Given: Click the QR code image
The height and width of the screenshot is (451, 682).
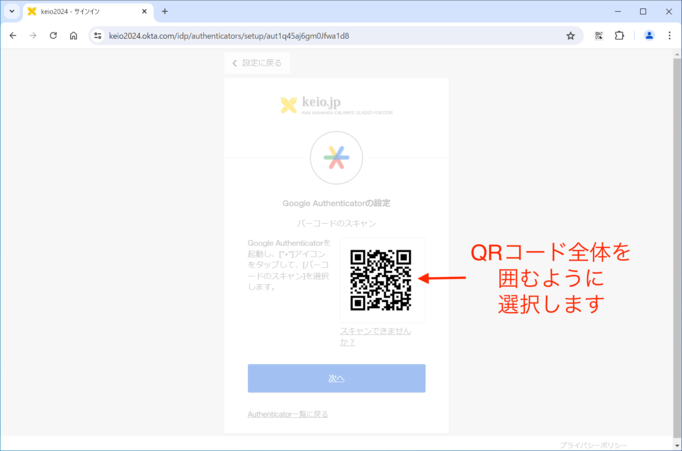Looking at the screenshot, I should (381, 279).
